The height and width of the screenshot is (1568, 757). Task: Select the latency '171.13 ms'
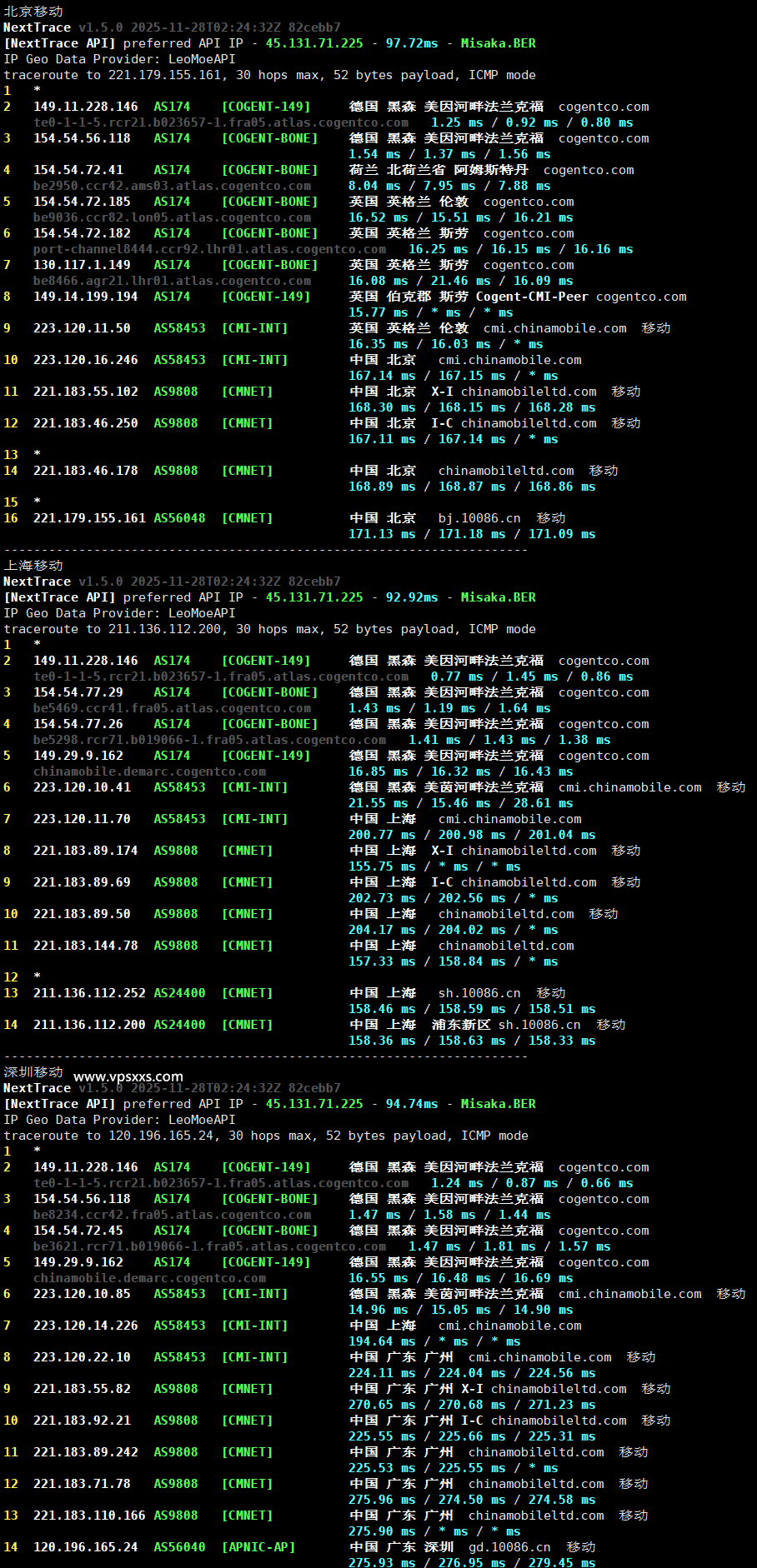382,534
